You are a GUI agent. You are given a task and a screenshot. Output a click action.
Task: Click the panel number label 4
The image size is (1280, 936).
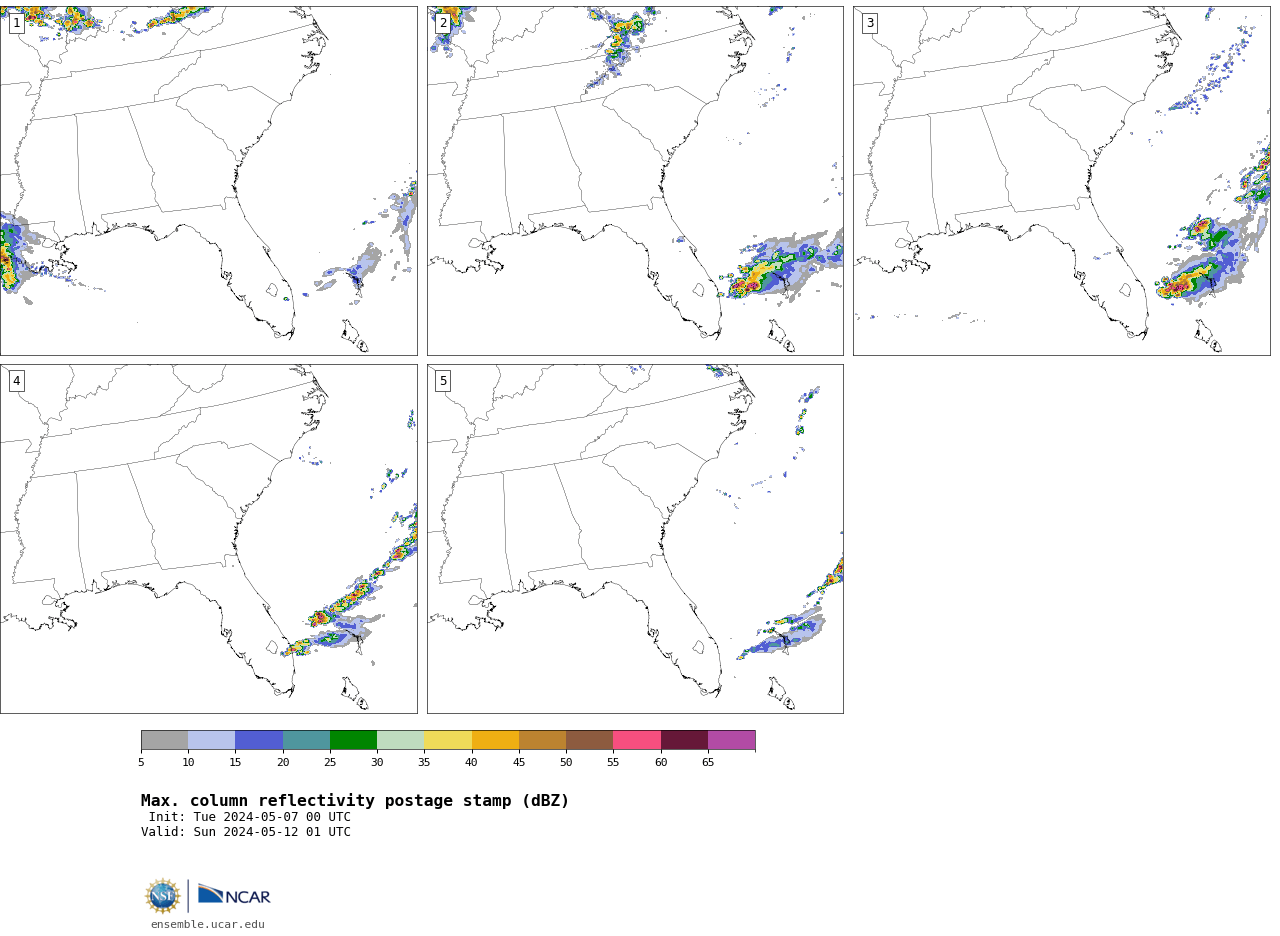click(x=16, y=381)
